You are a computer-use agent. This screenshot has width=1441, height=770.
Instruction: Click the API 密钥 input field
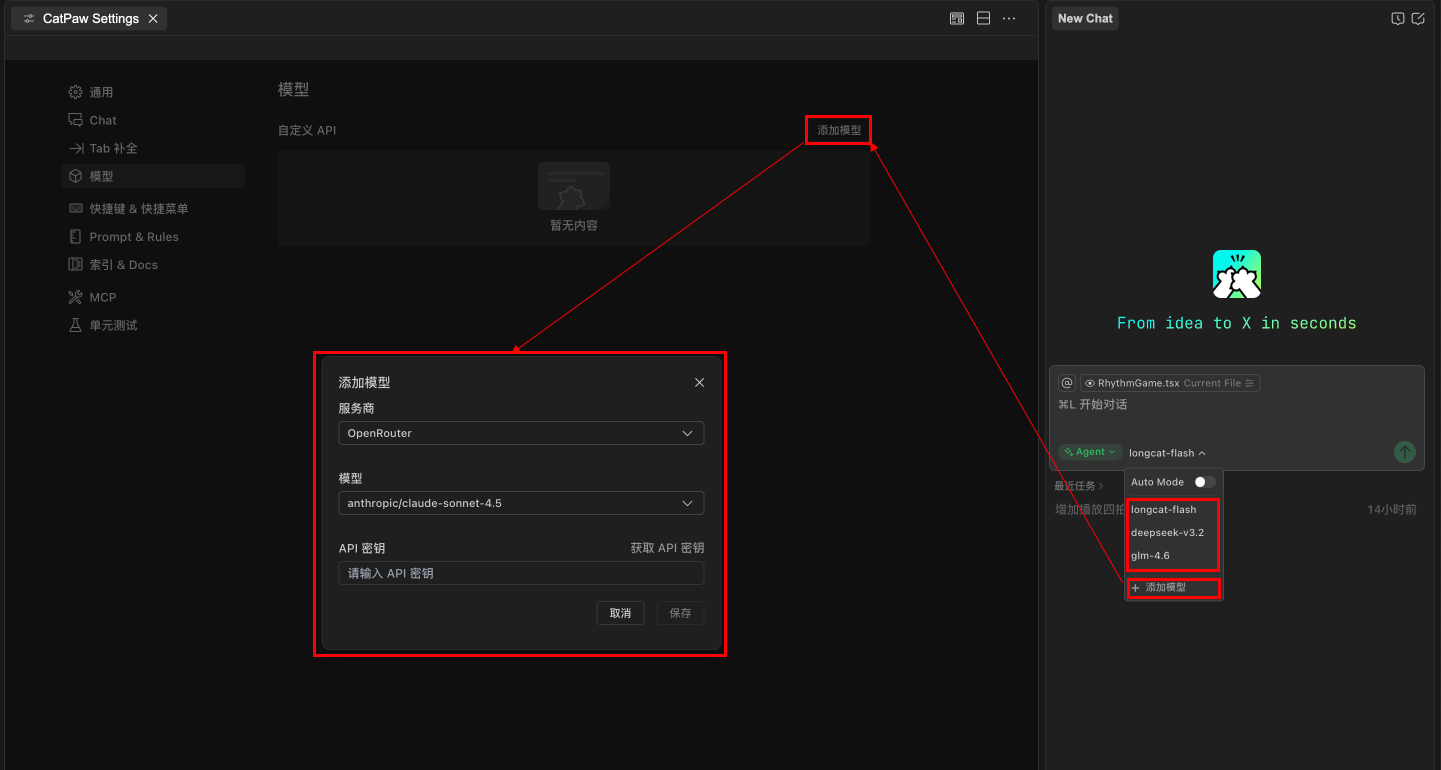[521, 573]
